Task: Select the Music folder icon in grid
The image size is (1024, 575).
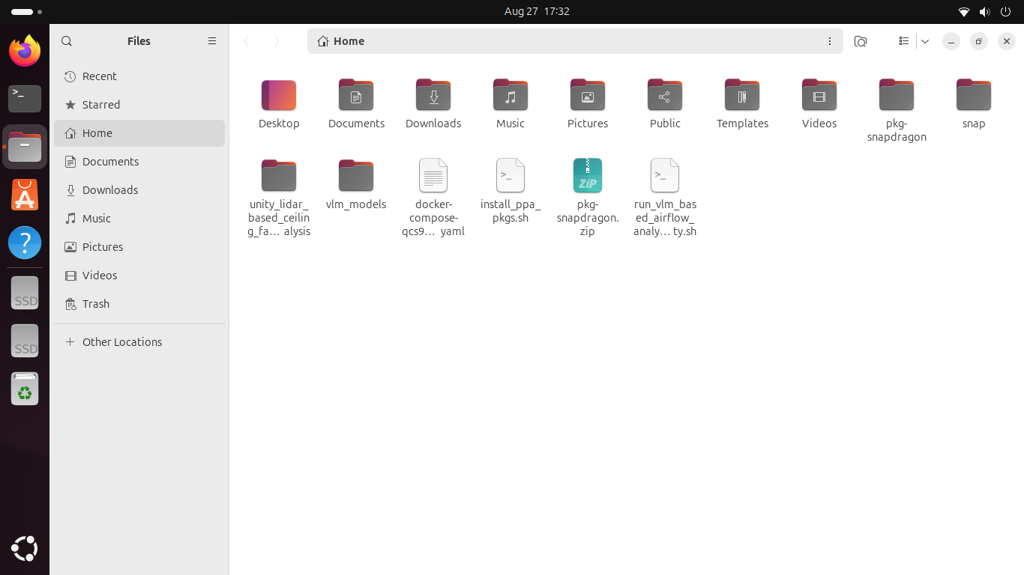Action: tap(510, 95)
